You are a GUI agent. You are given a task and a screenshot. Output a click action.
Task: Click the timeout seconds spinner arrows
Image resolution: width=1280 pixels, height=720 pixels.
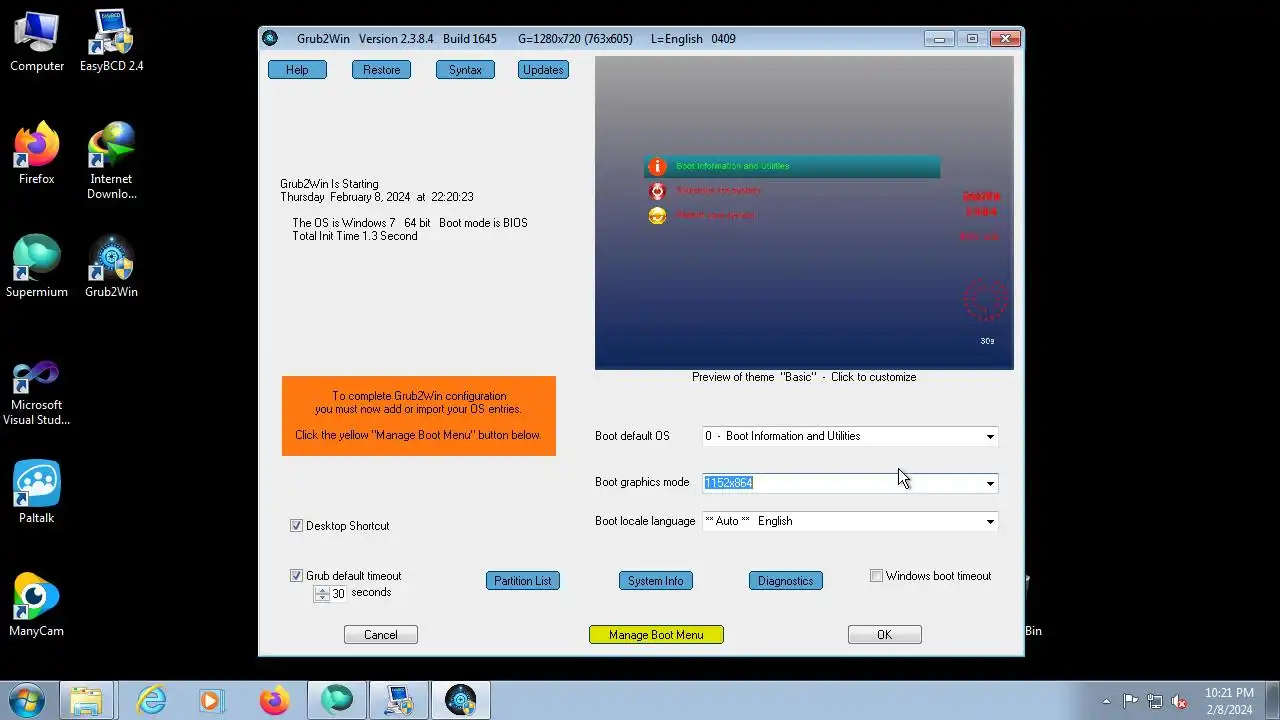pyautogui.click(x=322, y=594)
